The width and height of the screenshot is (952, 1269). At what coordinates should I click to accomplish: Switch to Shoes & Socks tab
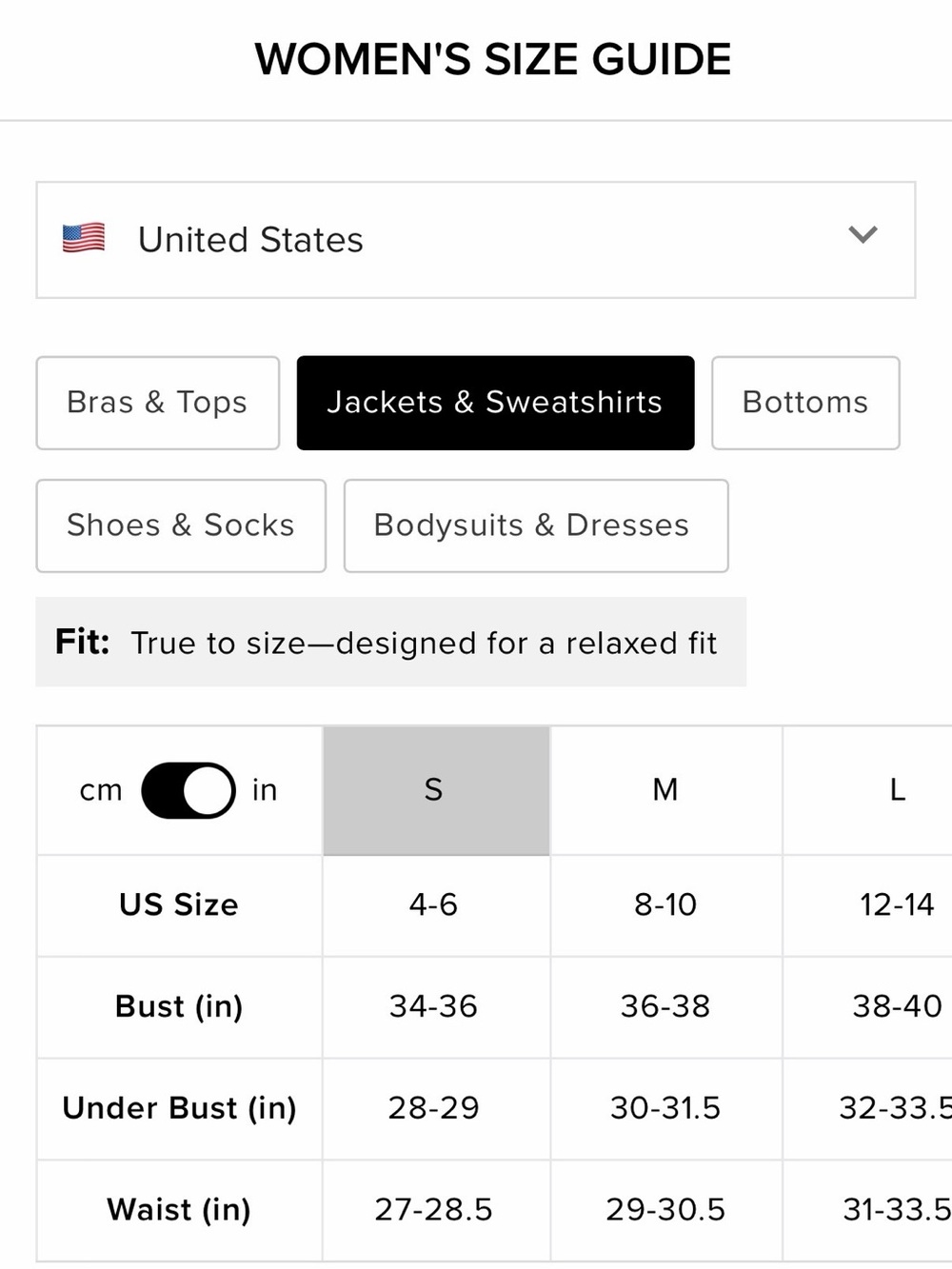(181, 525)
